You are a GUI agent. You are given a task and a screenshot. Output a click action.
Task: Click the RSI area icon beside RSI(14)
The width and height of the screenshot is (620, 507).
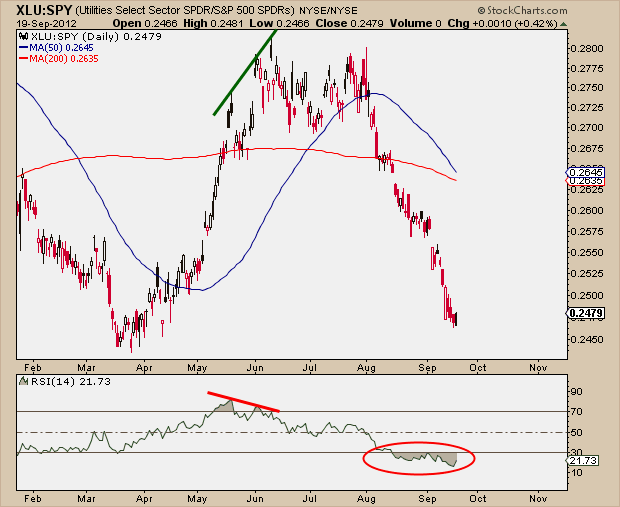(23, 381)
